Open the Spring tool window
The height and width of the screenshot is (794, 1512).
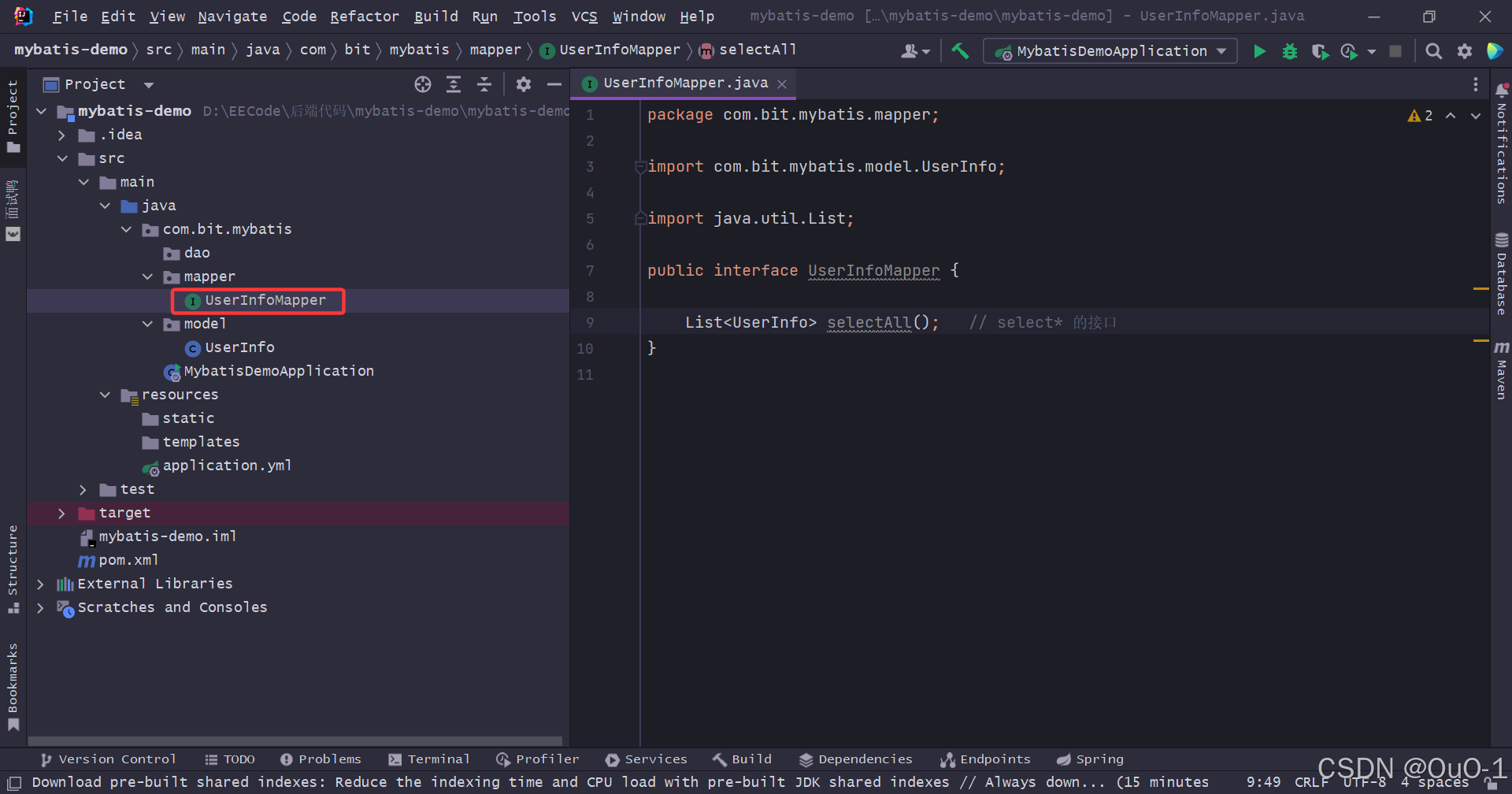pos(1090,759)
